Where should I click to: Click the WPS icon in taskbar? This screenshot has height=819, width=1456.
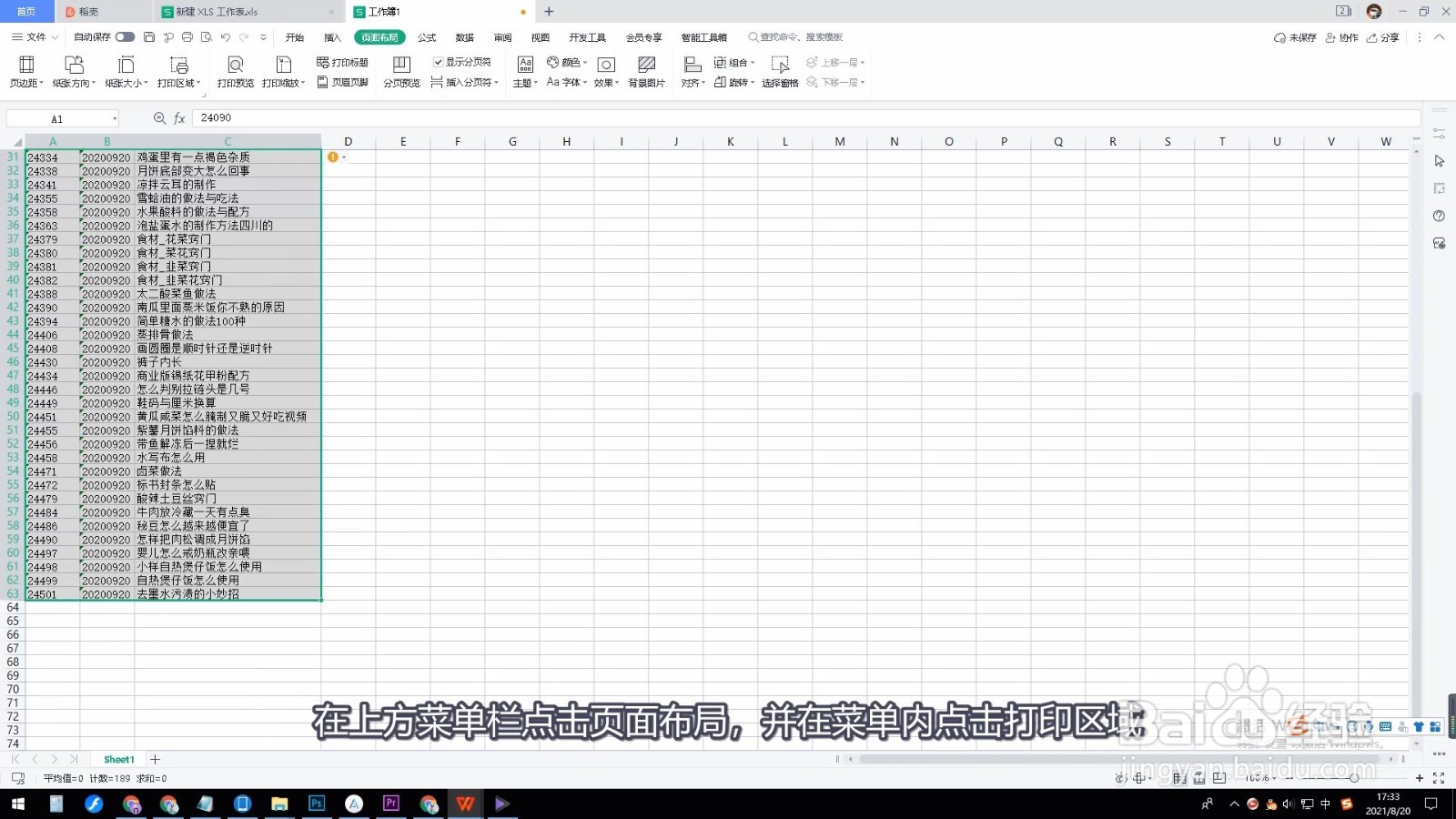[465, 804]
